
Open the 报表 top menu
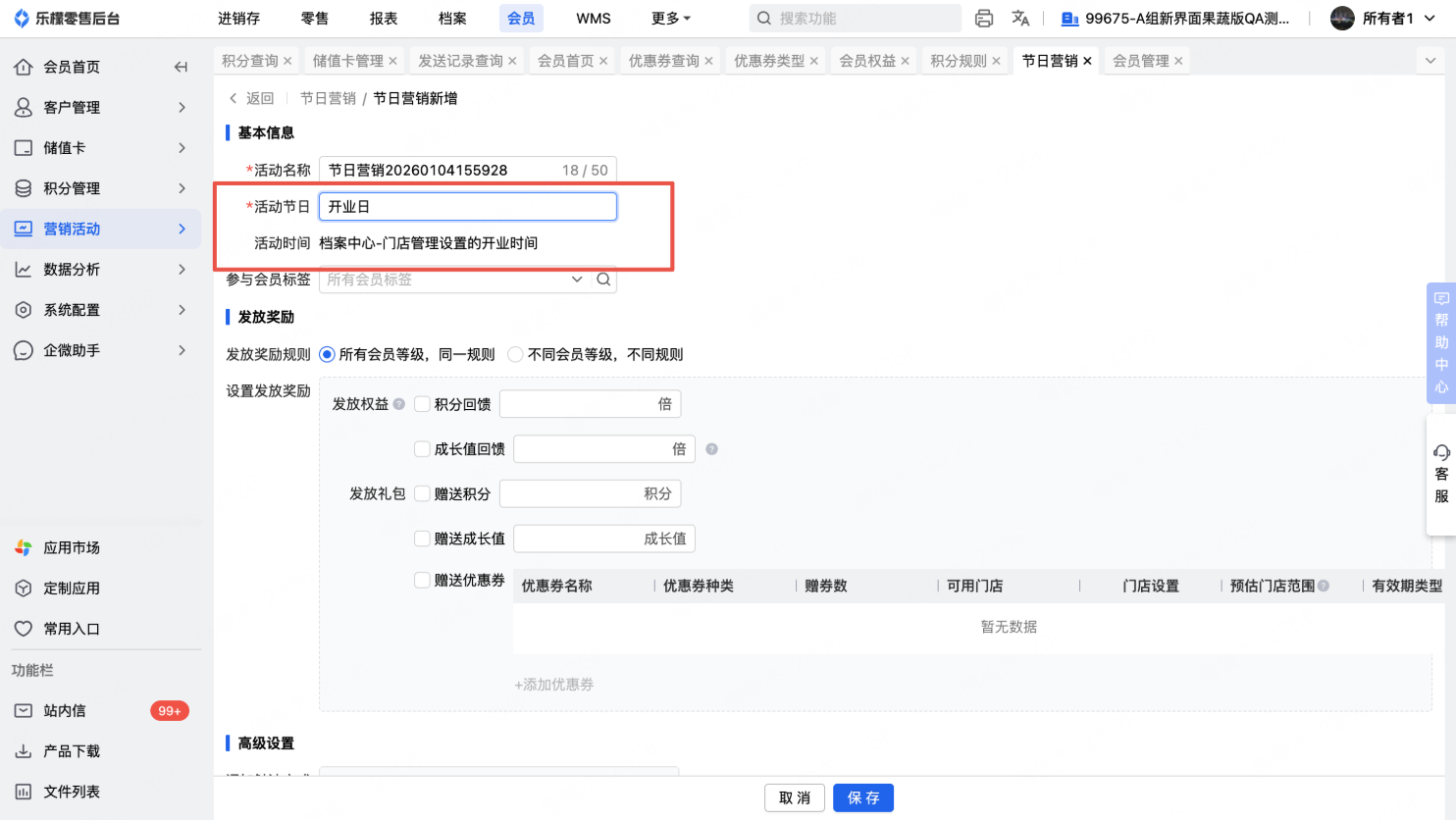pyautogui.click(x=384, y=19)
